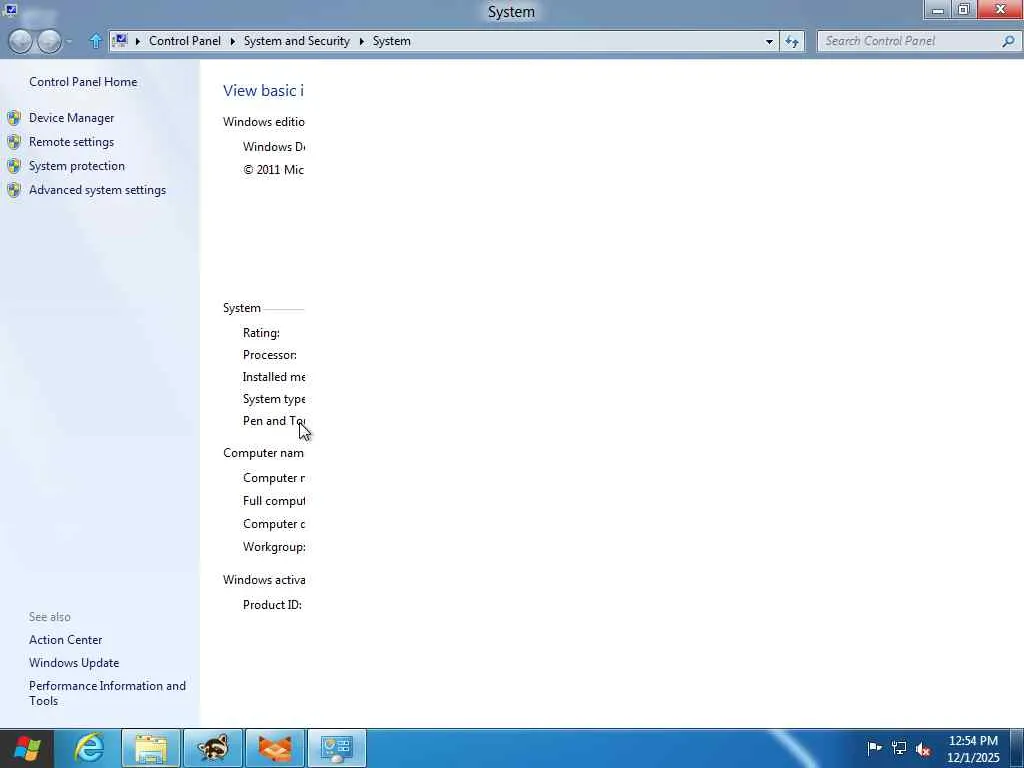
Task: Click the Processor: label
Action: (x=270, y=355)
